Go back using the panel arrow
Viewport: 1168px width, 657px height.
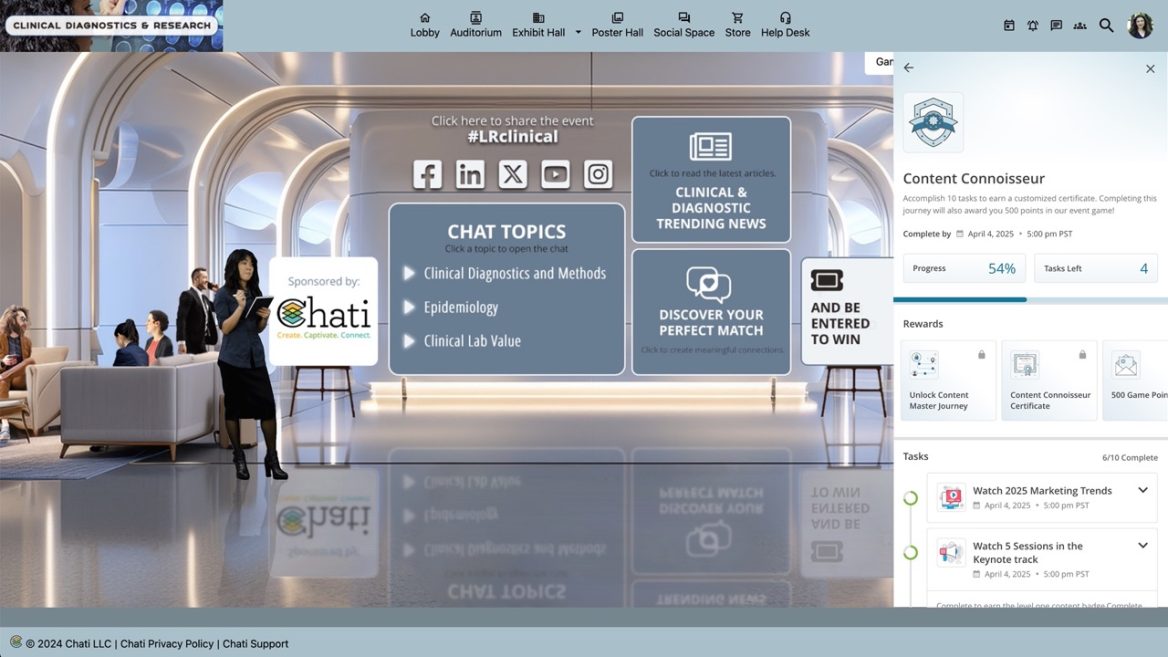(909, 68)
